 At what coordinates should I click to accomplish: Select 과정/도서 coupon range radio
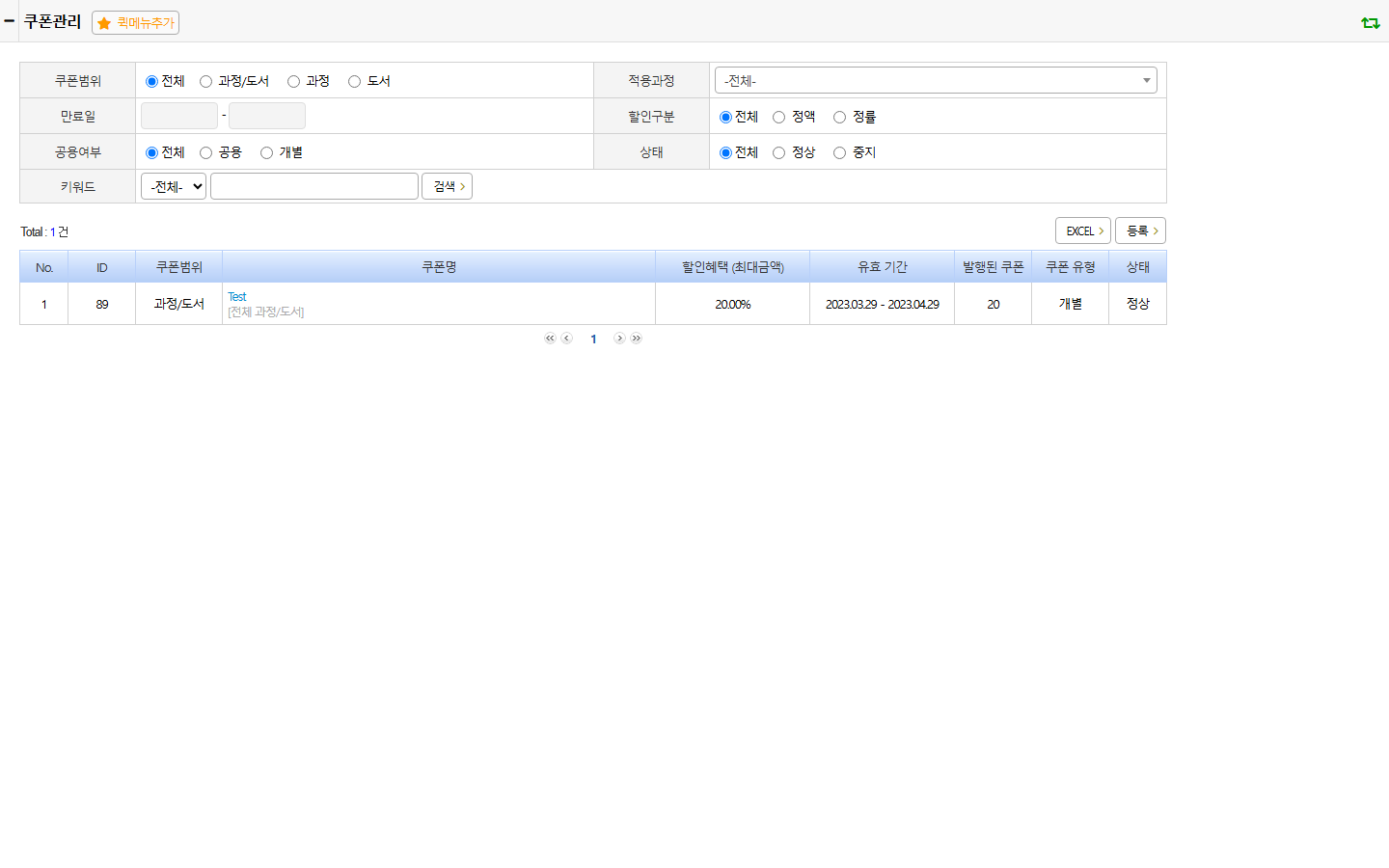(205, 81)
